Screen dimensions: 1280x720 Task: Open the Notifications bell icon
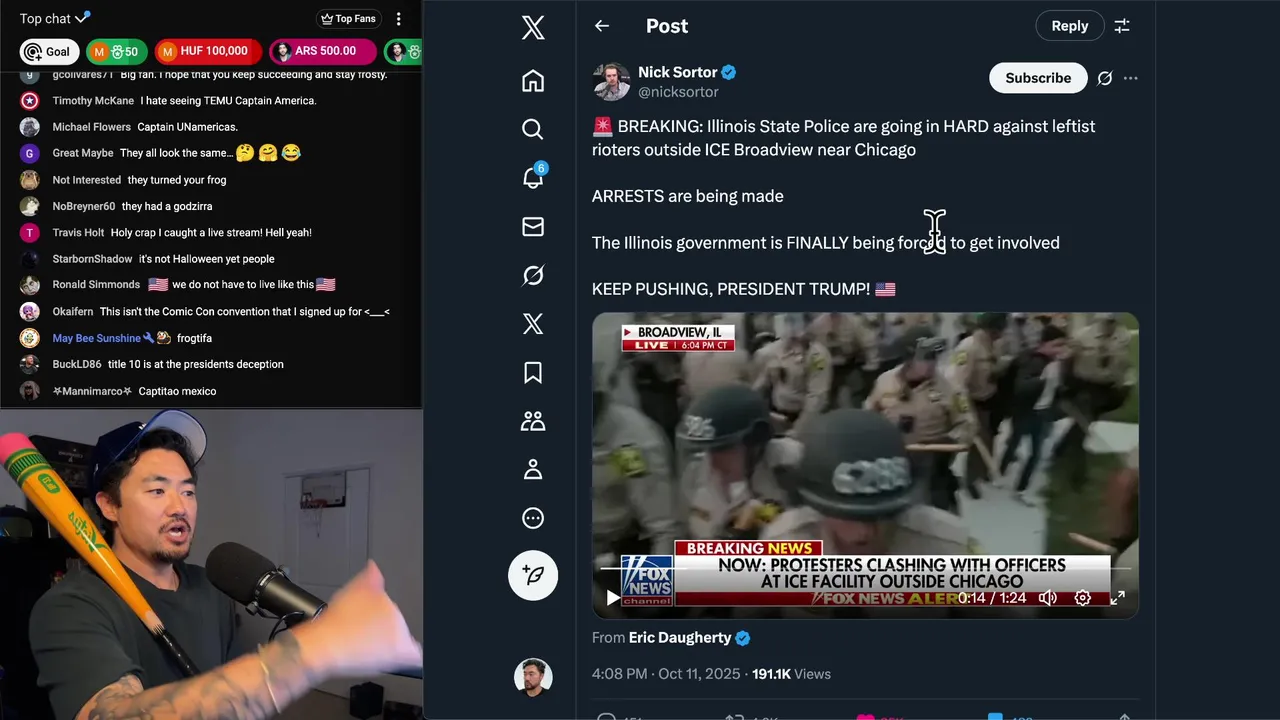533,177
